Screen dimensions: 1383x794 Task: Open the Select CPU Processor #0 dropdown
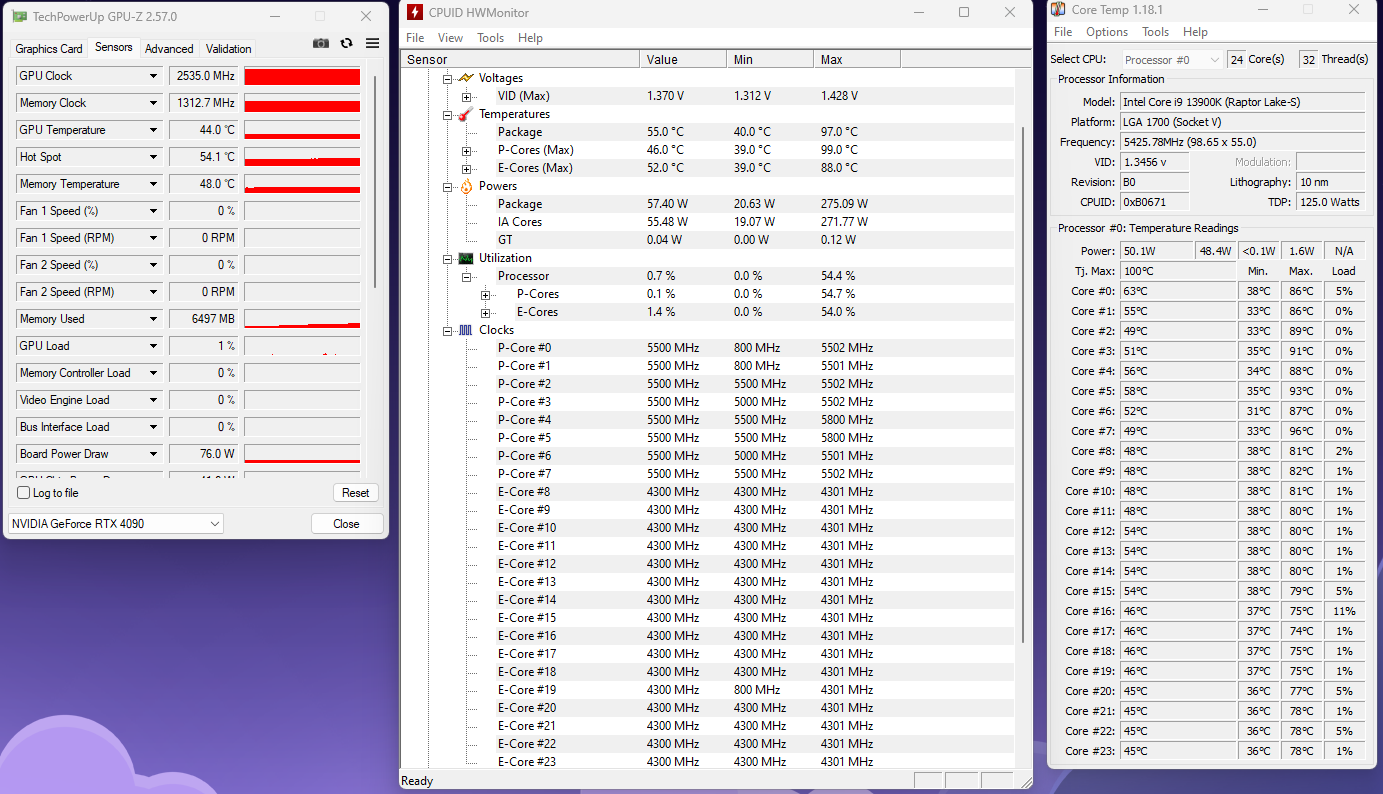1172,60
